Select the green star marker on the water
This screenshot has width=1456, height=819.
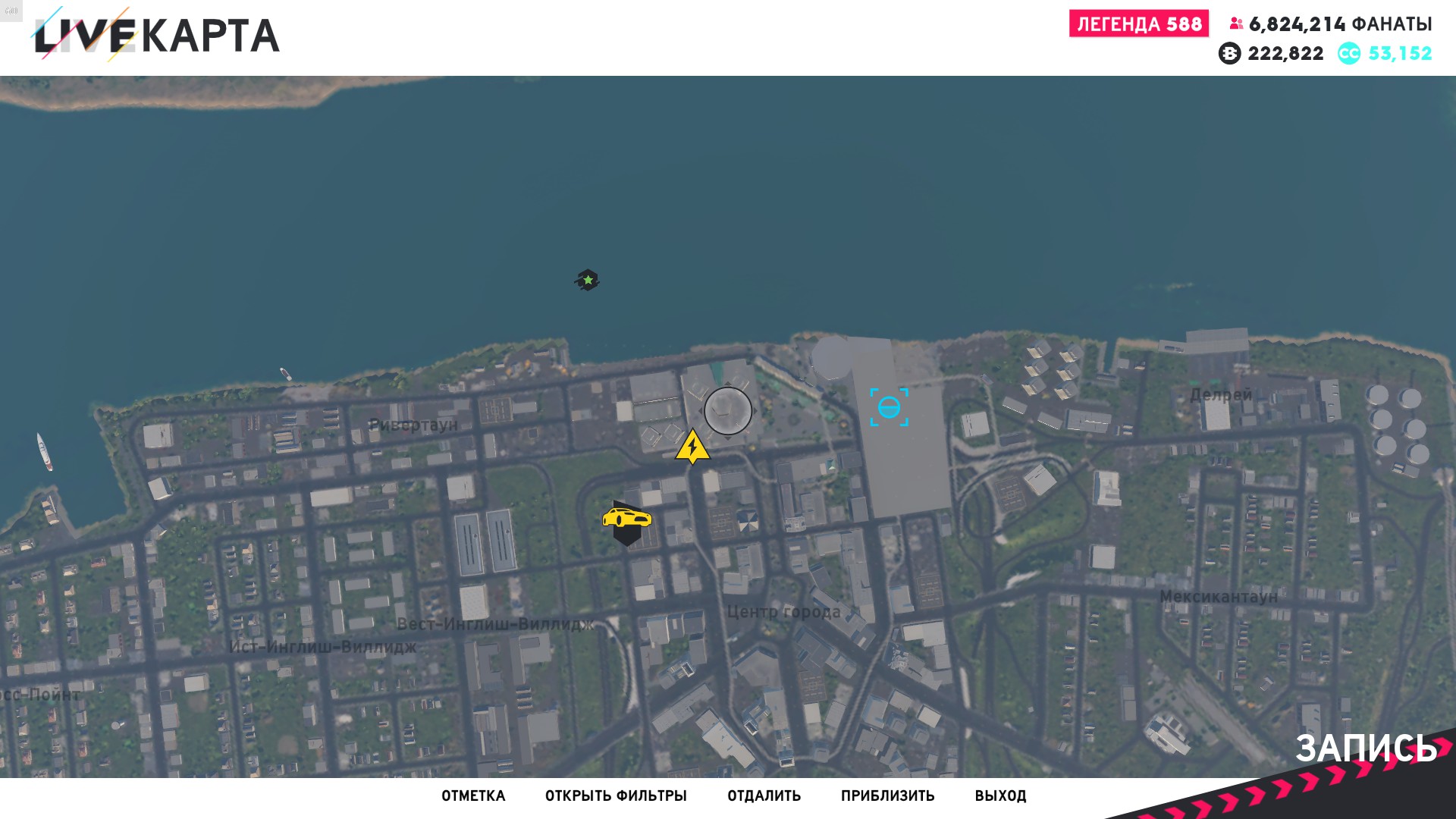click(587, 281)
